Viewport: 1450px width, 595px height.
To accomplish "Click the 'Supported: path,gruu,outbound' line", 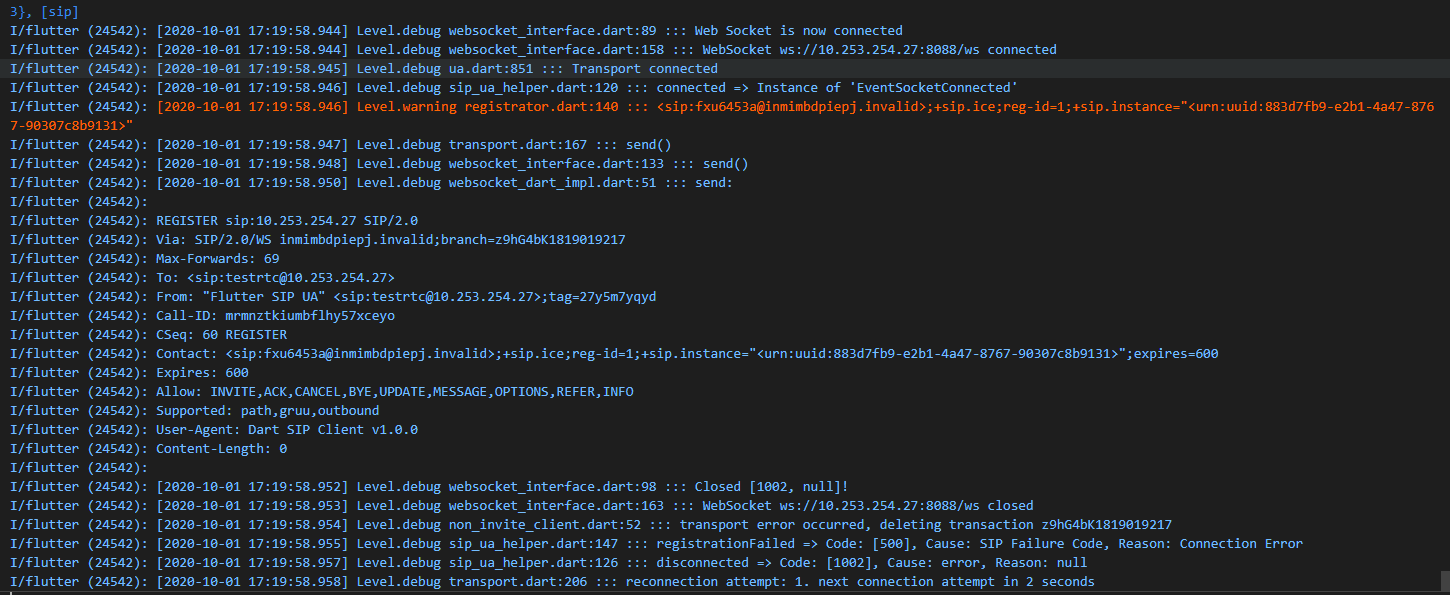I will coord(194,410).
